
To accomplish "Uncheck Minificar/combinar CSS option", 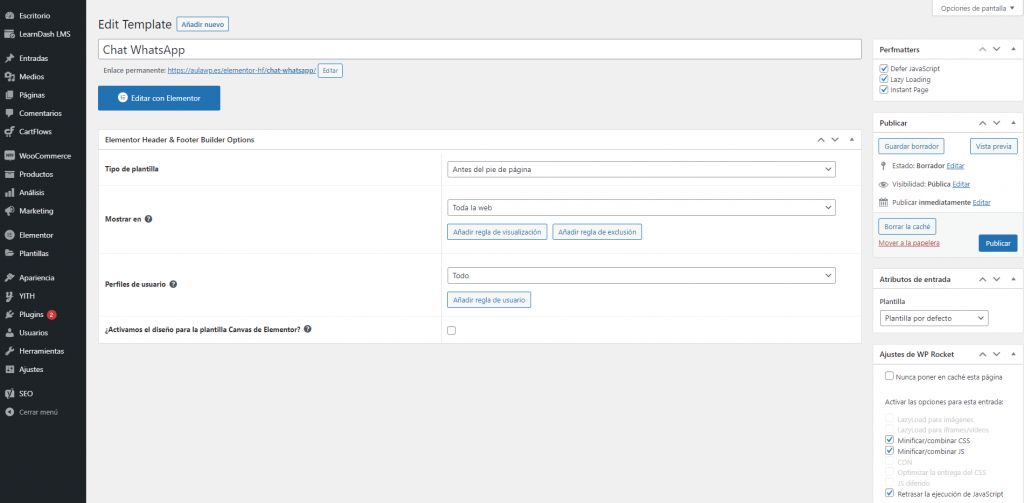I will [889, 440].
